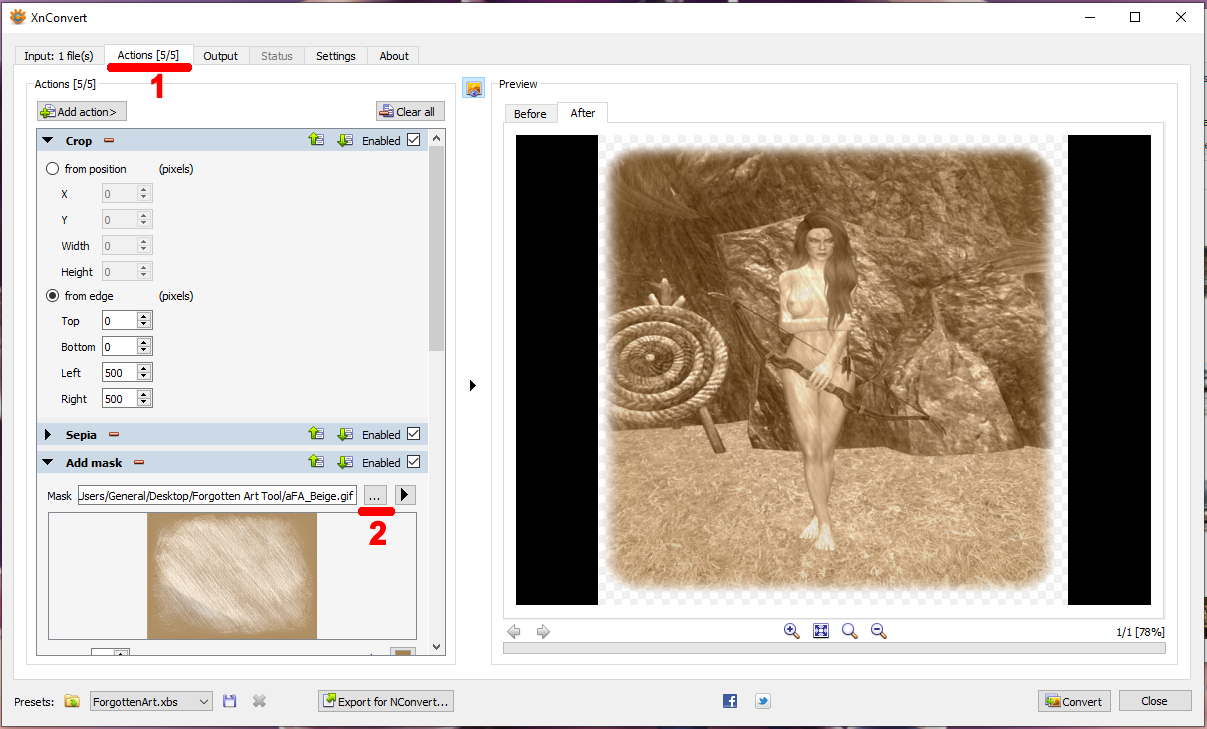Viewport: 1207px width, 729px height.
Task: Zoom in on the preview
Action: [791, 631]
